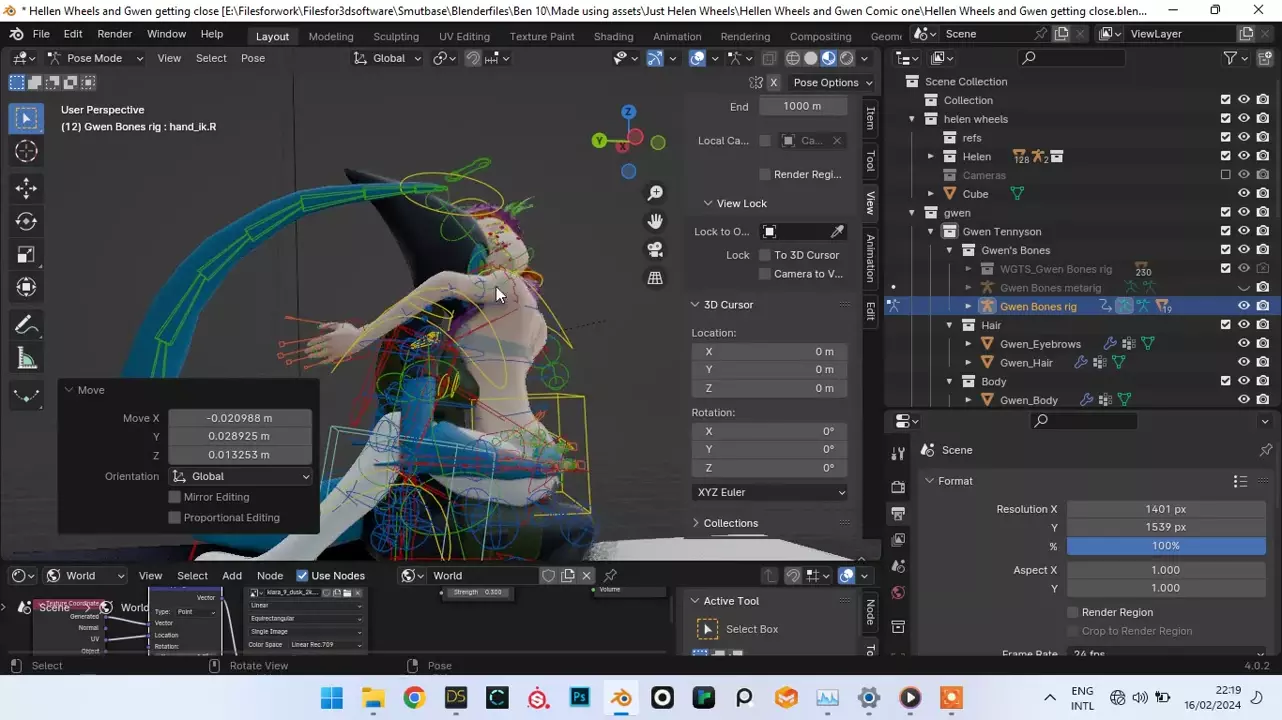
Task: Expand the Collections panel section
Action: point(730,523)
